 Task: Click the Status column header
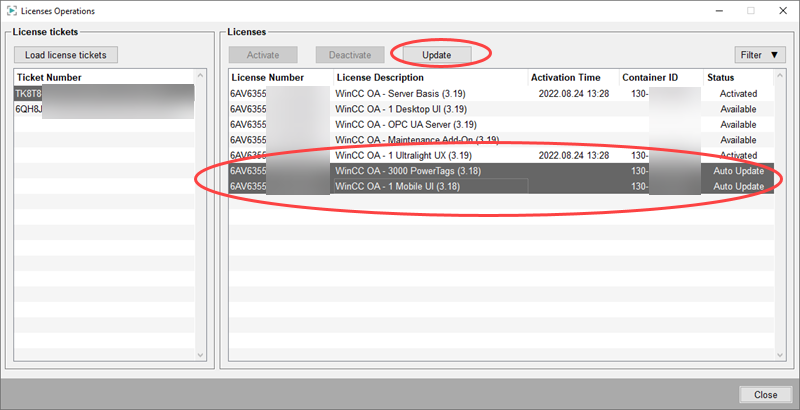point(739,78)
